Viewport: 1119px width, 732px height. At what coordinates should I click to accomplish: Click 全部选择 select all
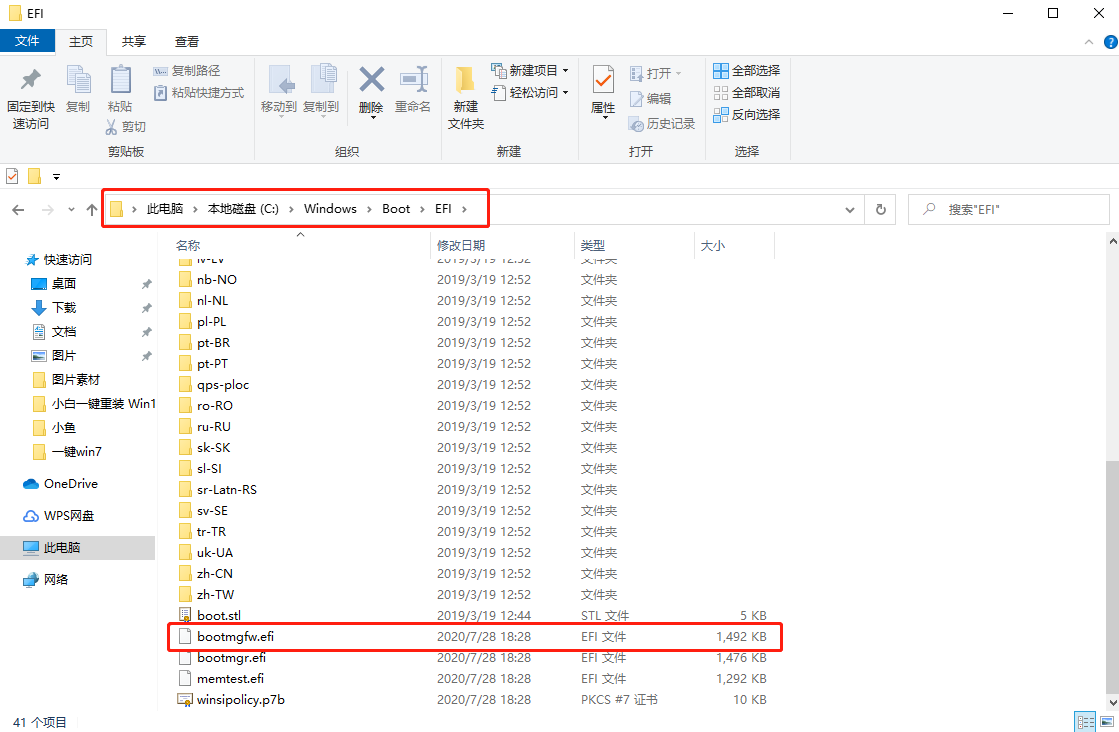click(746, 71)
